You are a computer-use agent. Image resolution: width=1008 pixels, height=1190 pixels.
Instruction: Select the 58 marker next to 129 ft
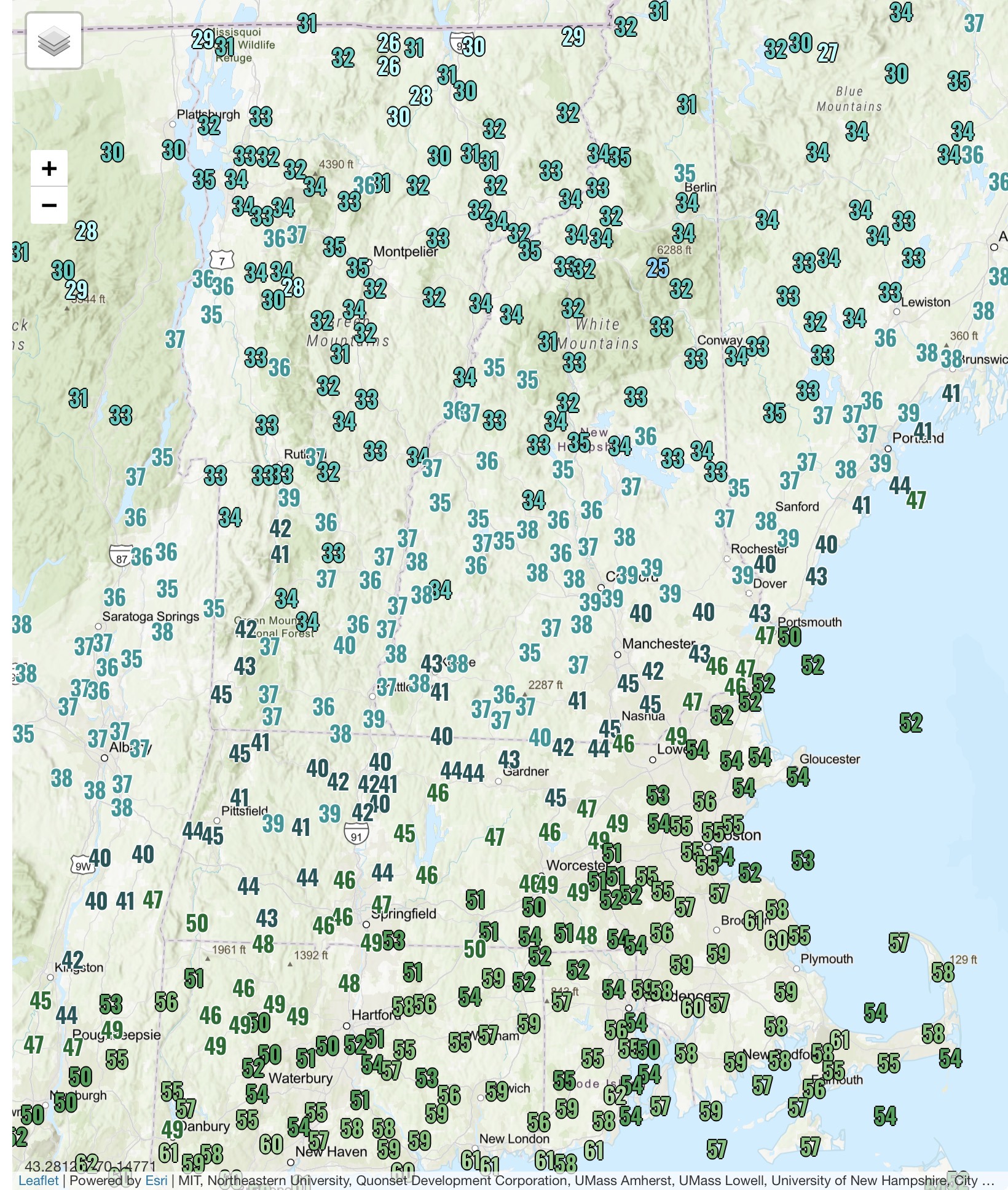coord(943,972)
